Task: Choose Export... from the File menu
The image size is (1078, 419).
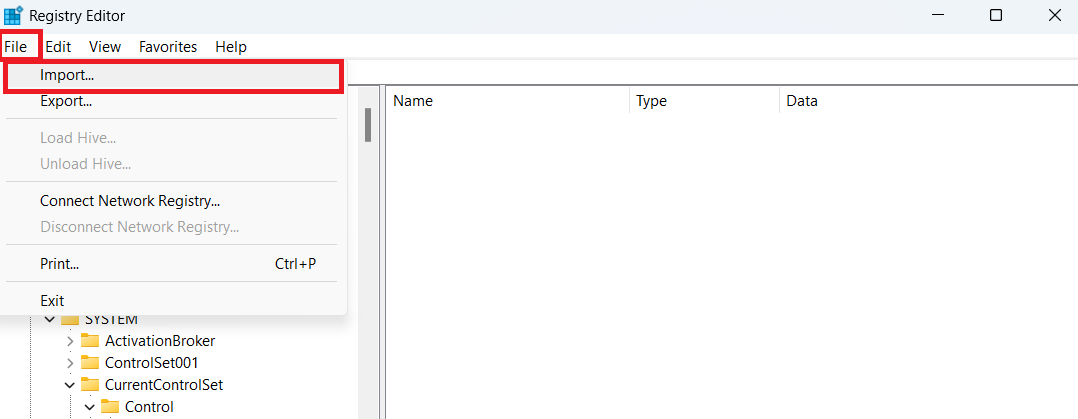Action: pyautogui.click(x=173, y=101)
